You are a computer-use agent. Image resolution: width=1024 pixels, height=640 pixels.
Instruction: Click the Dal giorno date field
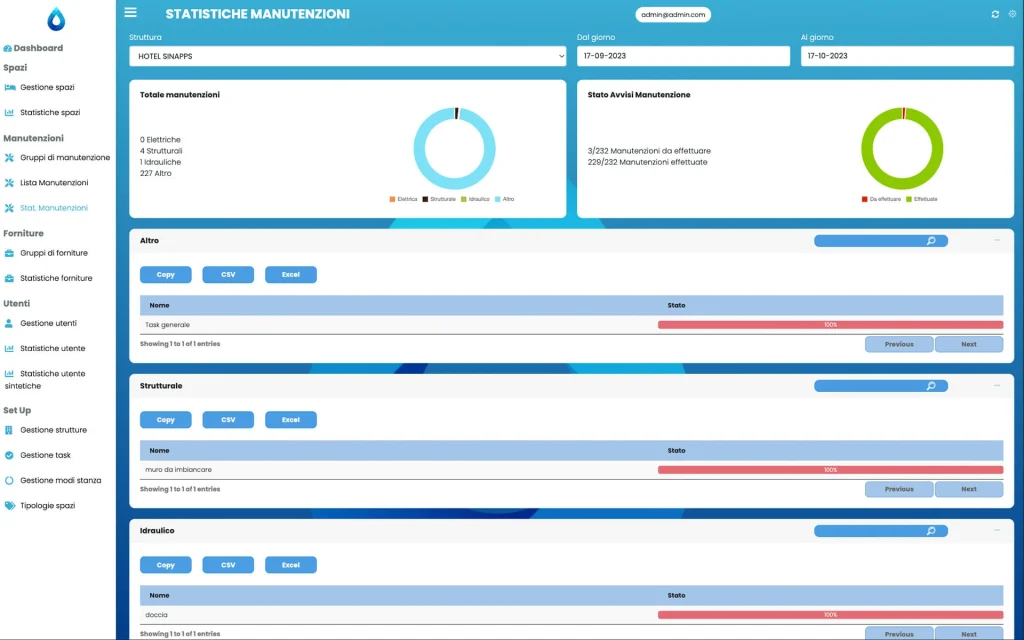coord(683,56)
